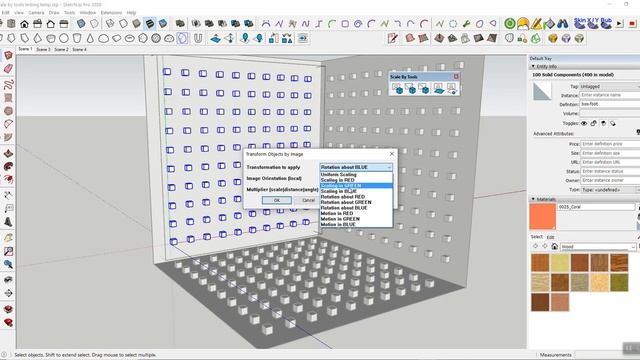Open the Wood materials library dropdown
Viewport: 640px width, 360px height.
coord(598,247)
